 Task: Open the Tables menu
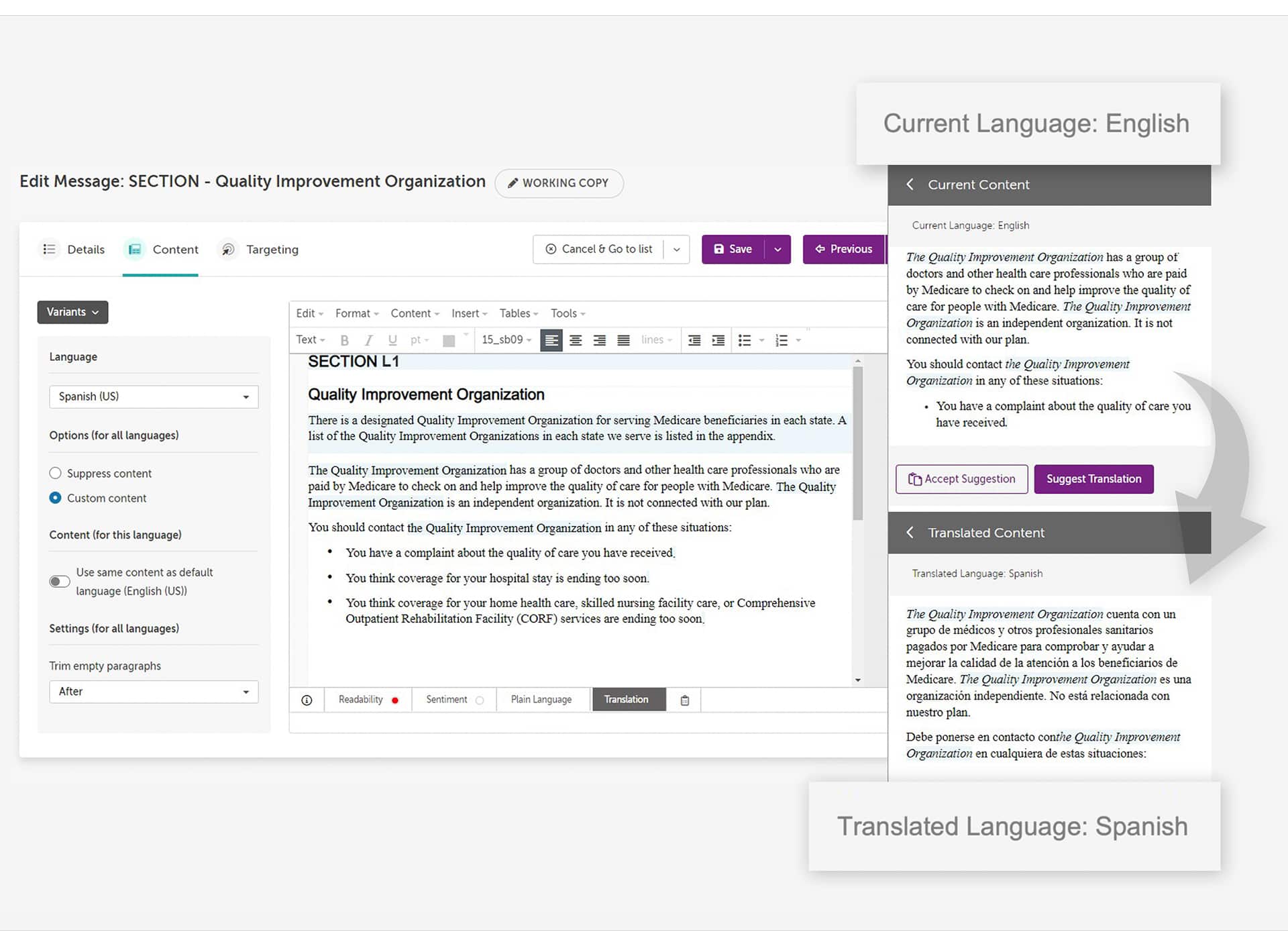pos(519,313)
